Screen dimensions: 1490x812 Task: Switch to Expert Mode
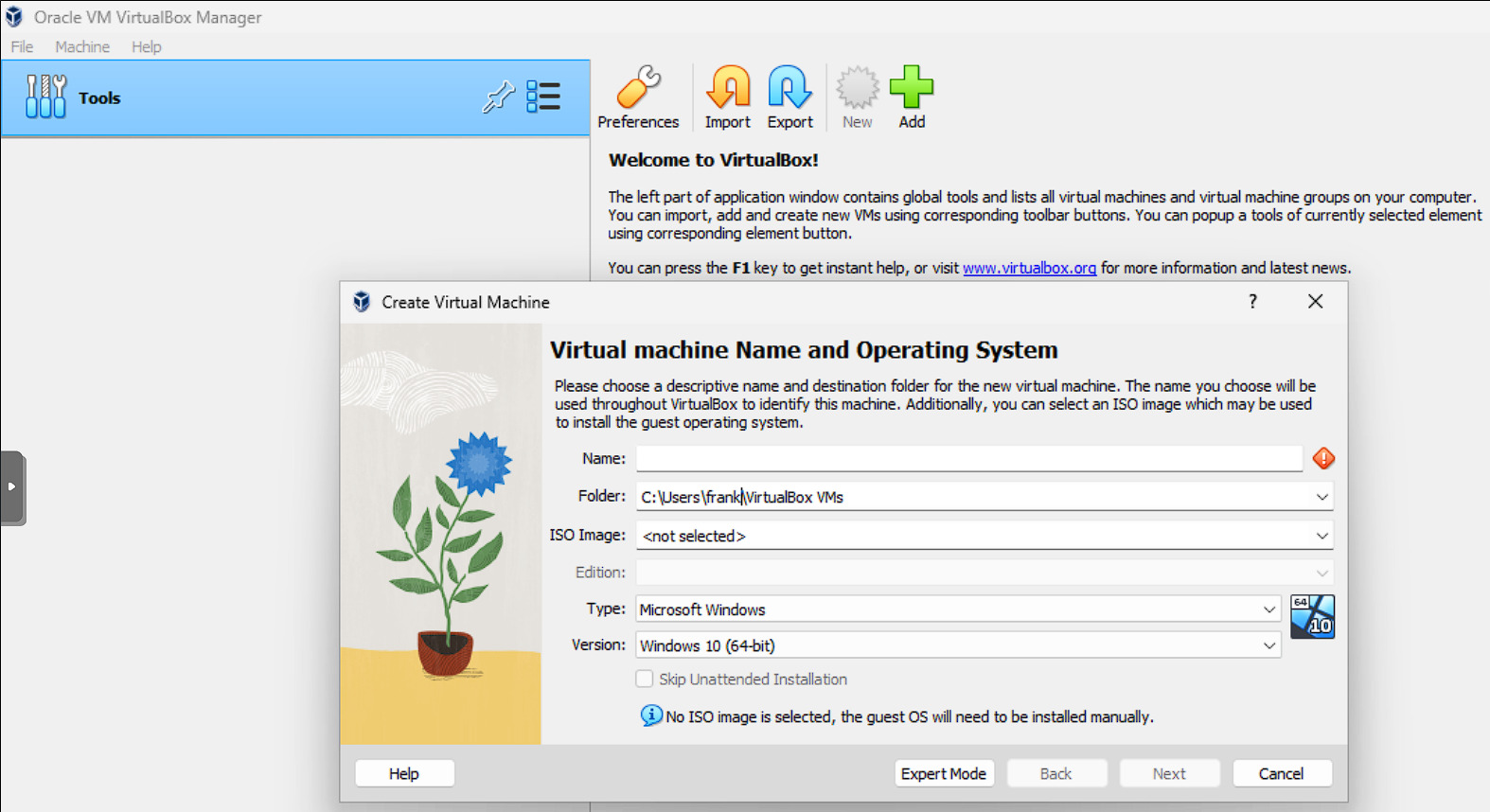944,773
